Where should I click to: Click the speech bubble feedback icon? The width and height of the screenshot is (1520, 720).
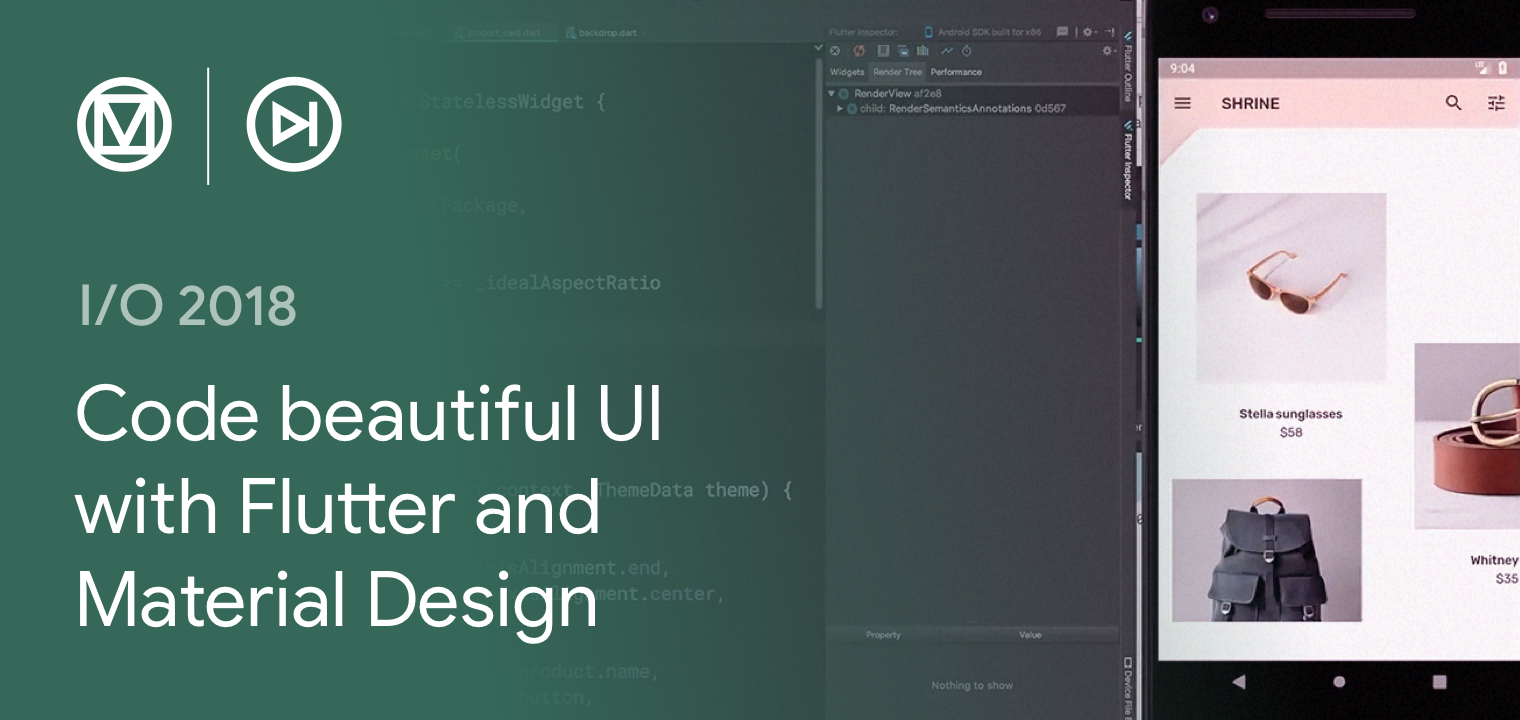coord(1062,32)
